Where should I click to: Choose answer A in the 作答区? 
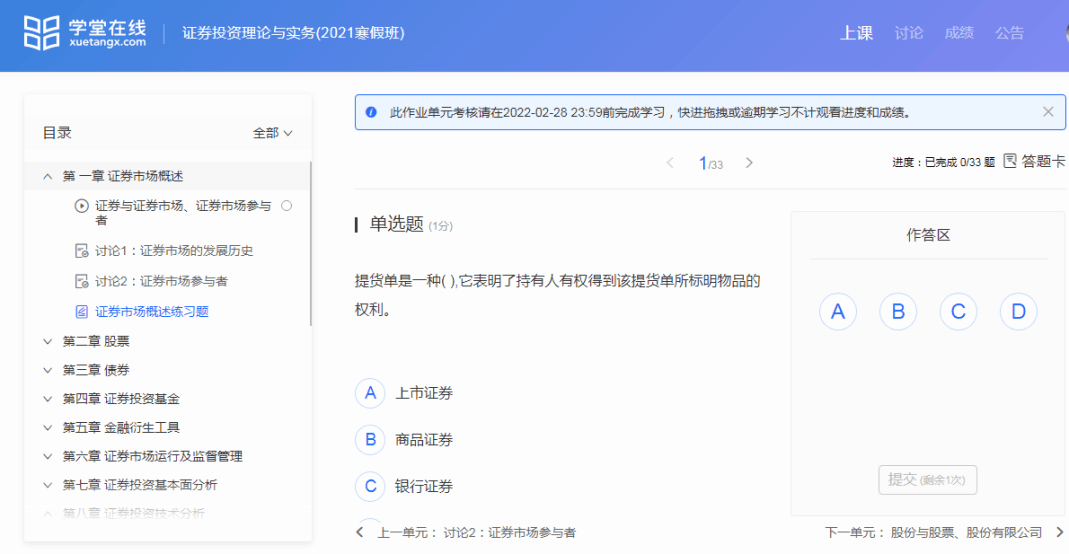837,312
